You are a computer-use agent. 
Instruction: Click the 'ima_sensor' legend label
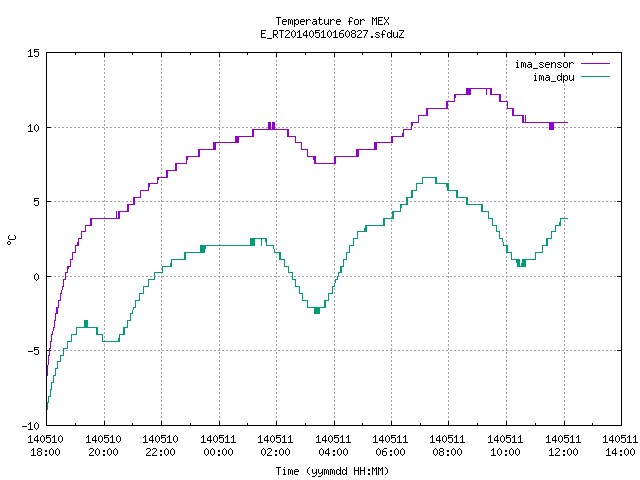544,64
